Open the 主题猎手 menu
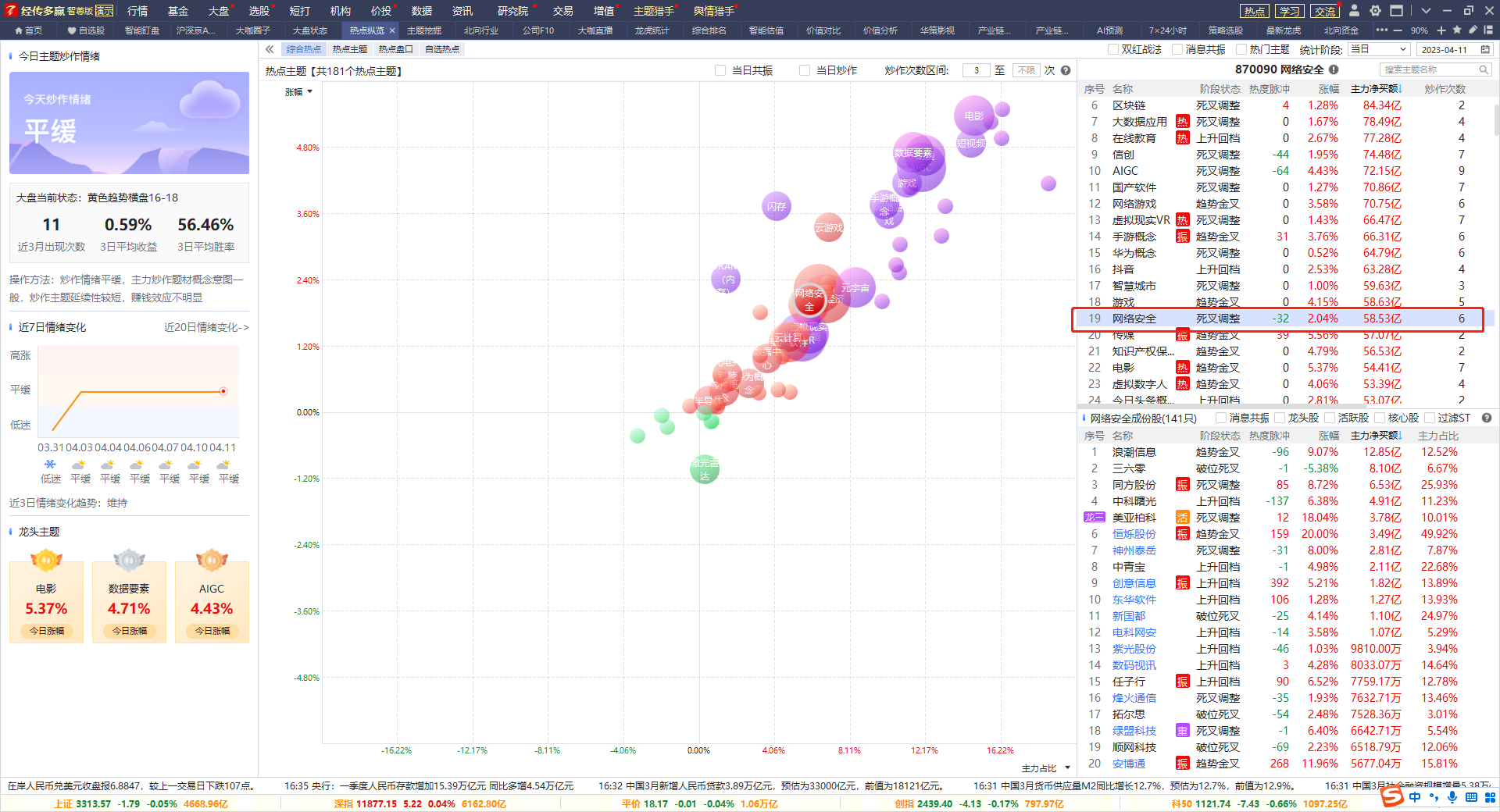 coord(654,11)
